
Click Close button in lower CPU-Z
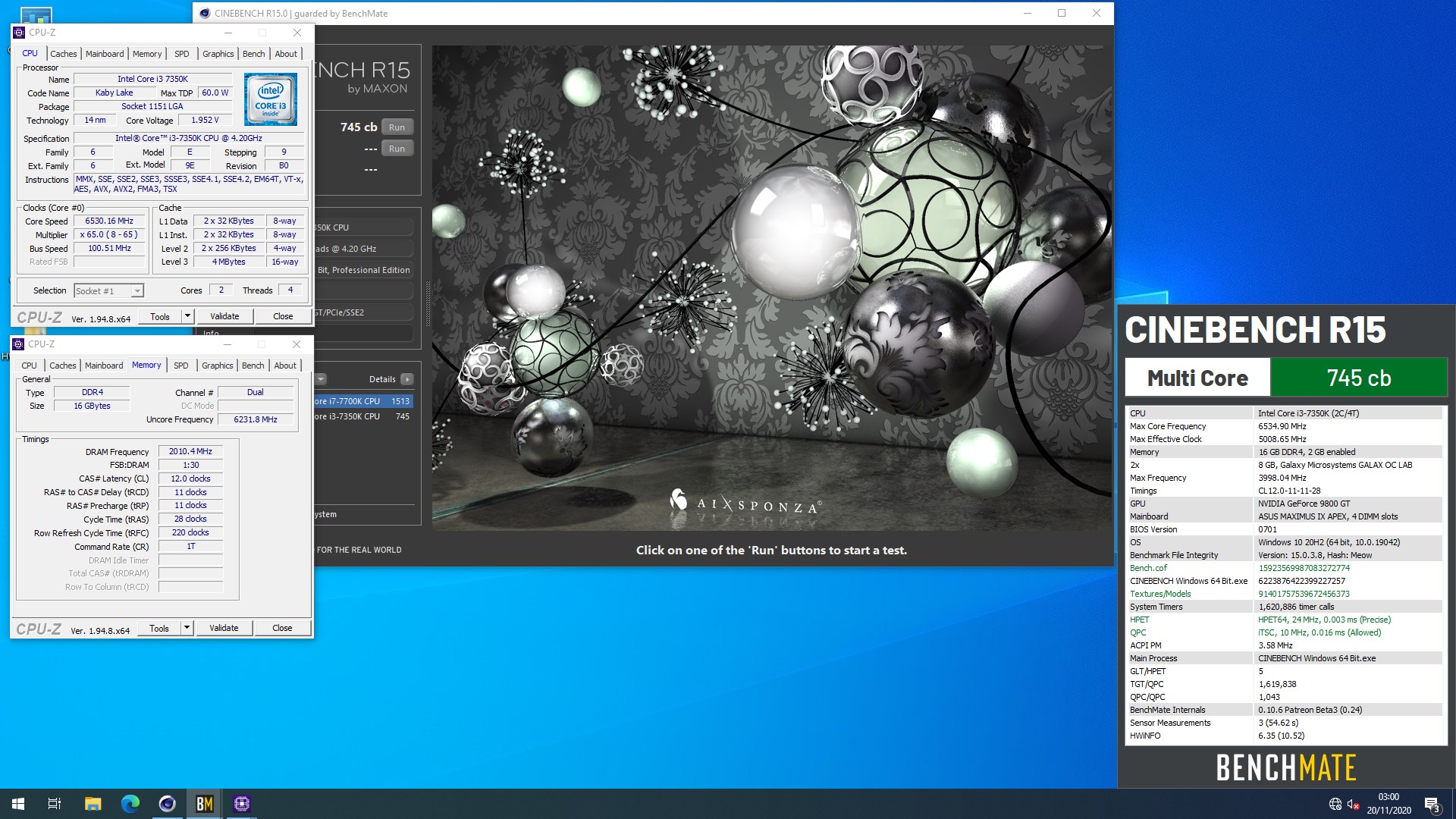click(x=282, y=628)
